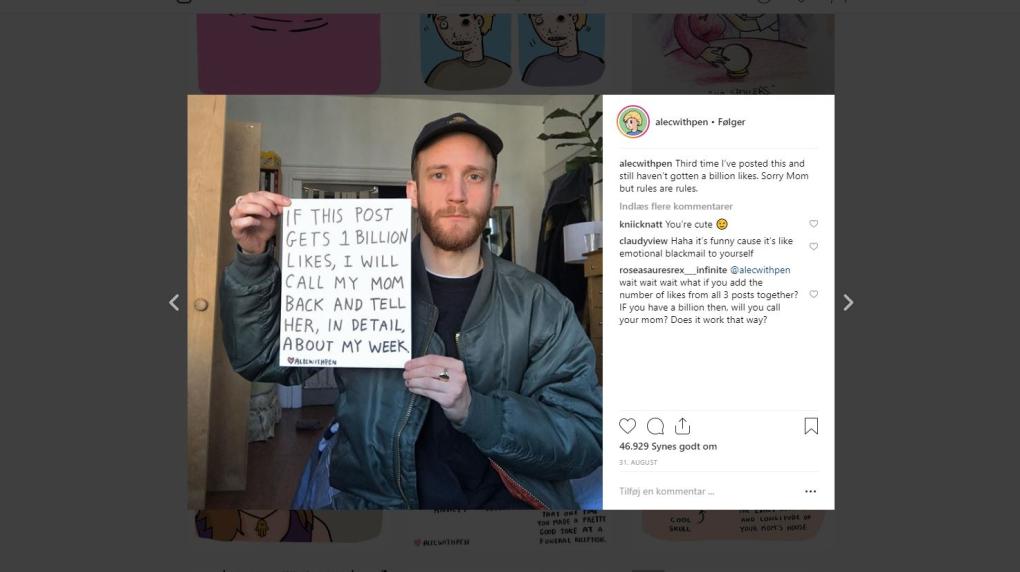Share the post via share icon
This screenshot has height=572, width=1020.
pyautogui.click(x=682, y=426)
